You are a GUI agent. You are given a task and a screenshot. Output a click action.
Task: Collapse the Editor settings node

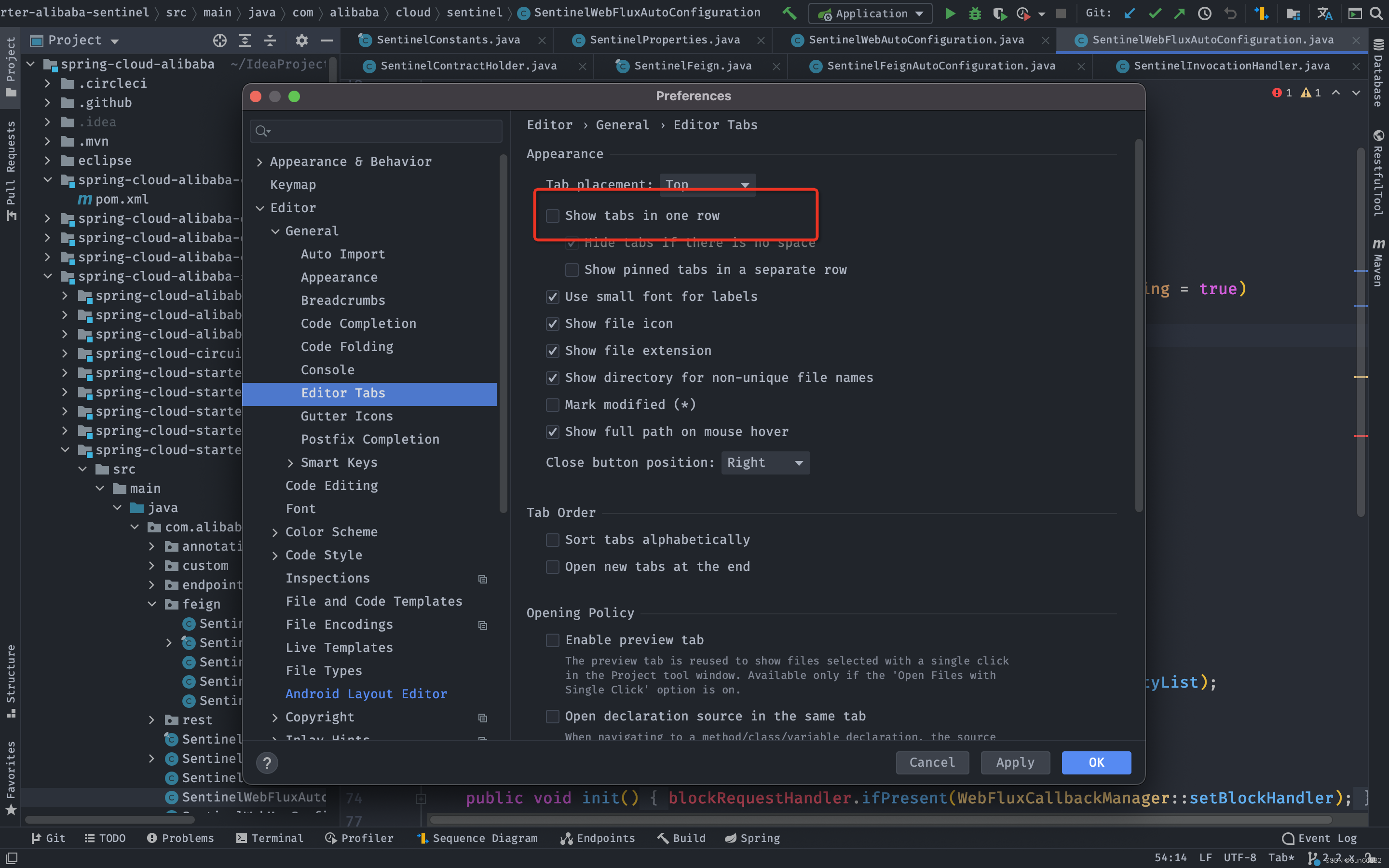pos(259,208)
